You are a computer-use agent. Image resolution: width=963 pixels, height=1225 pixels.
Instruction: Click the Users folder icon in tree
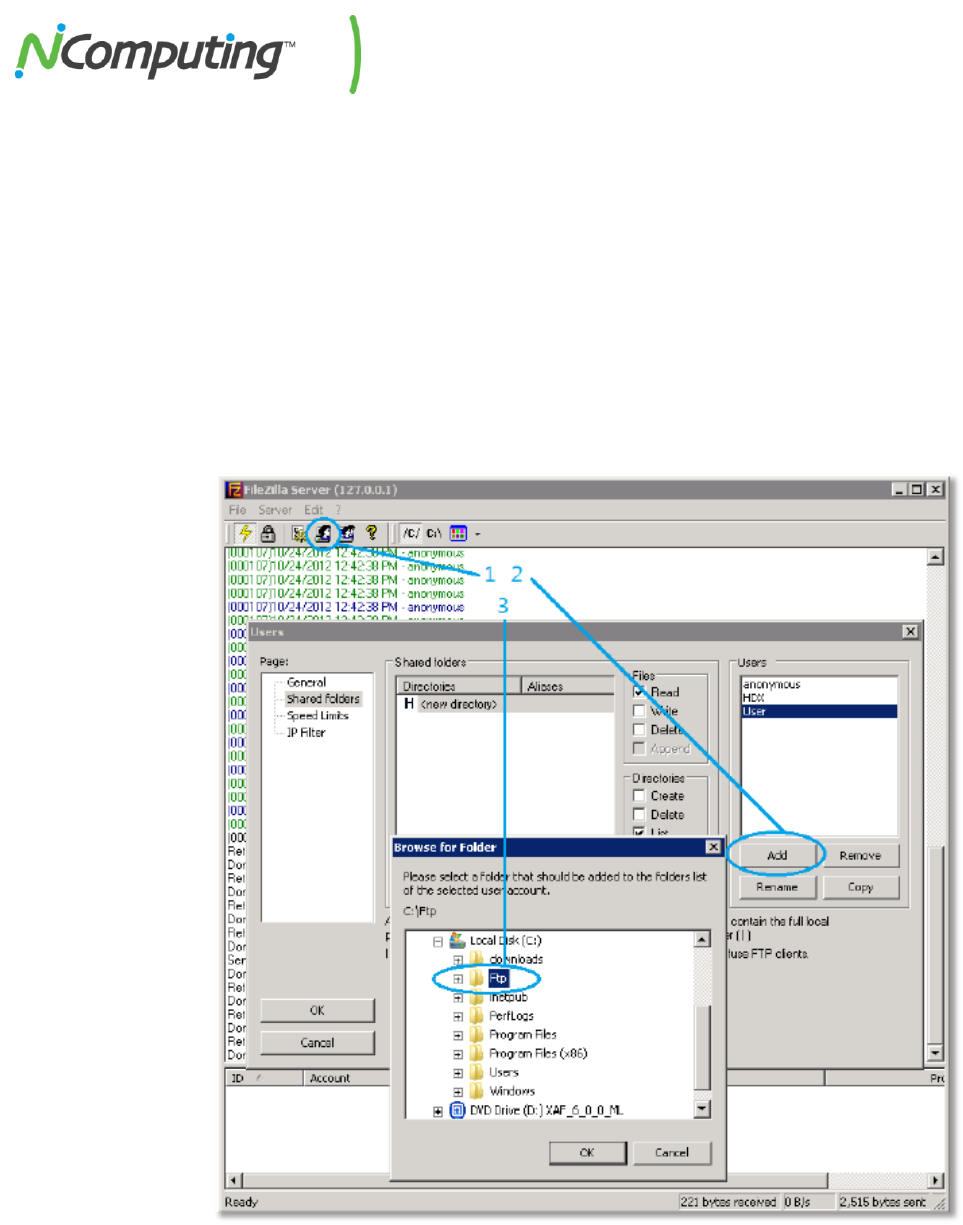(477, 1073)
